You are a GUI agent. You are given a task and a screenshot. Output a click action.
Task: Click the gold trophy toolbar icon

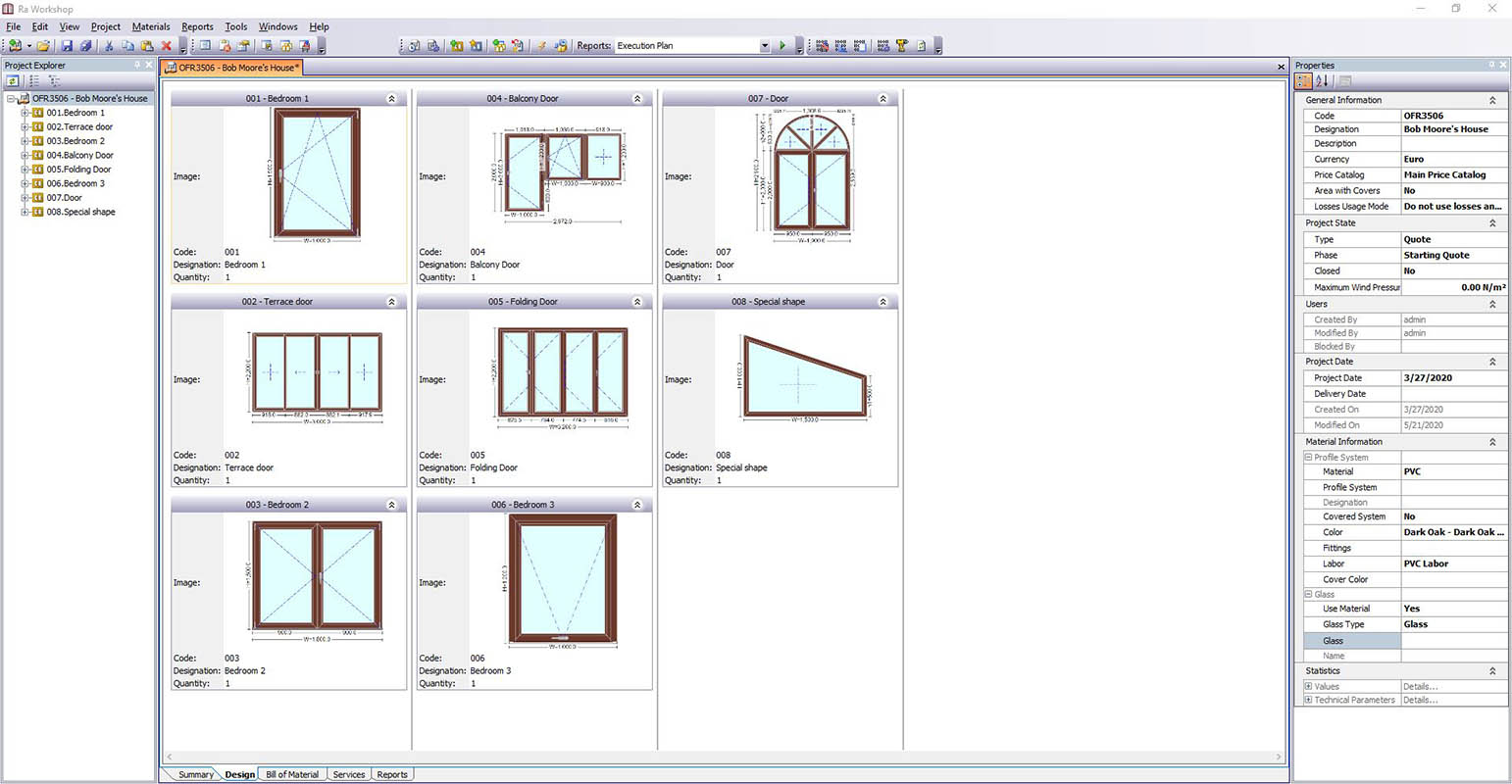[x=901, y=45]
